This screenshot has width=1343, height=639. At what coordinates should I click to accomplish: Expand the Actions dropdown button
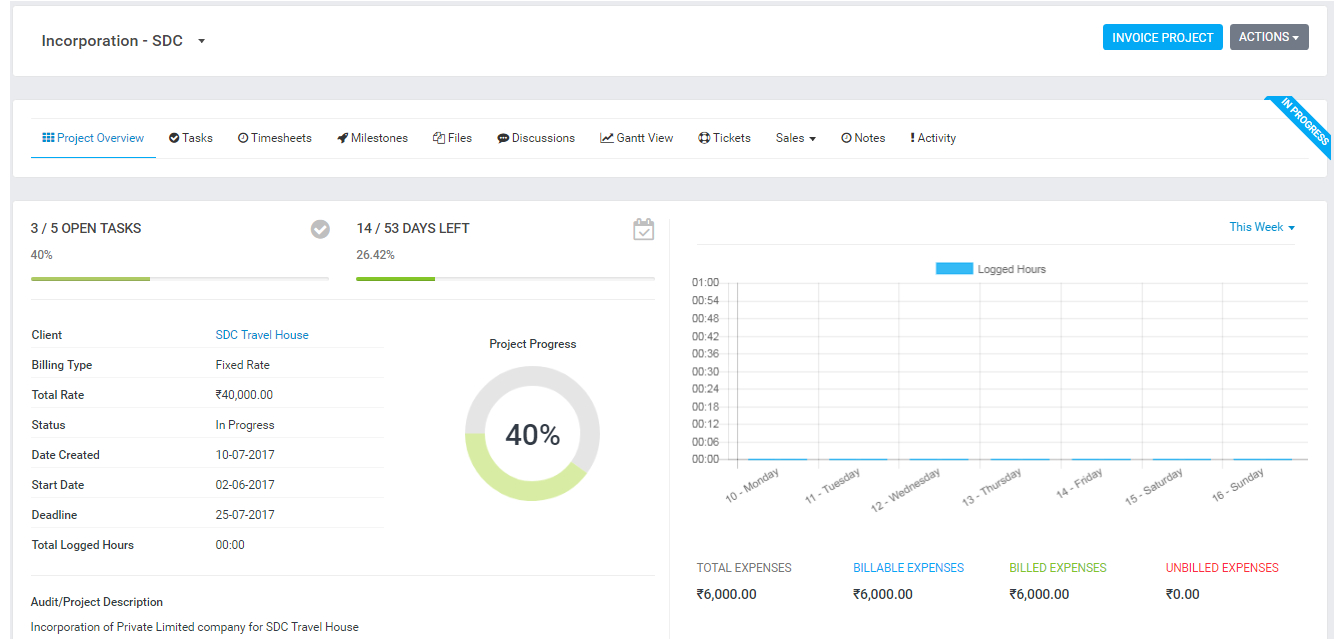pos(1268,37)
